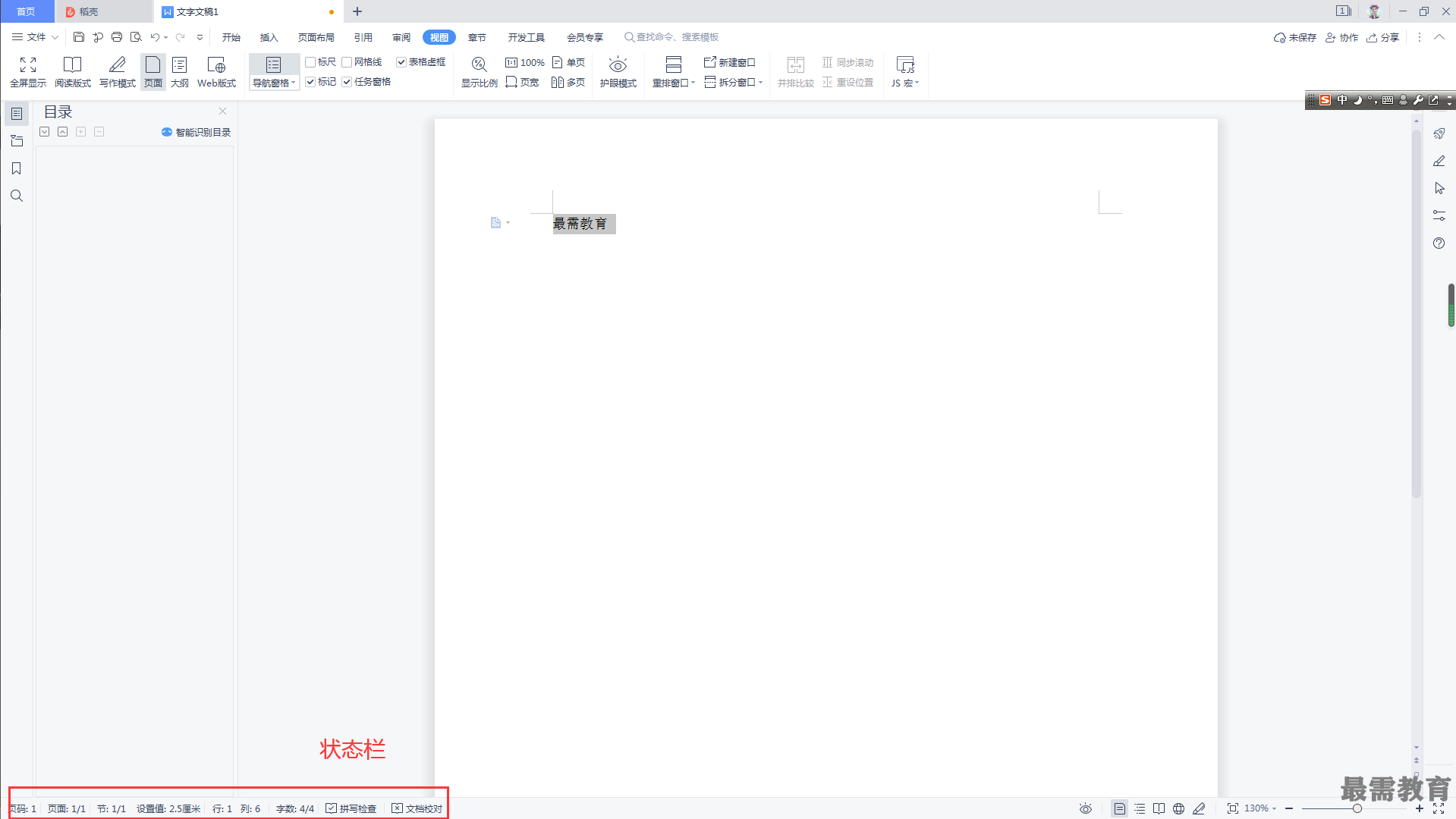Open the 拆分窗口 split window dropdown
Image resolution: width=1456 pixels, height=819 pixels.
pos(734,82)
